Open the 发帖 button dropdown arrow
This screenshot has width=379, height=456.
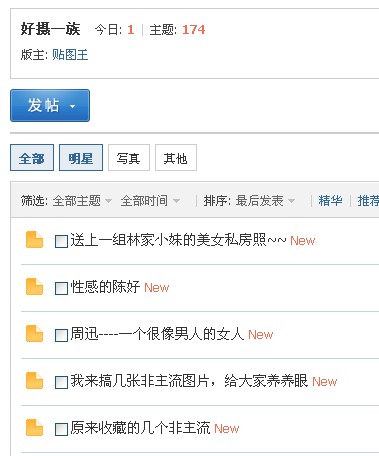tap(72, 107)
